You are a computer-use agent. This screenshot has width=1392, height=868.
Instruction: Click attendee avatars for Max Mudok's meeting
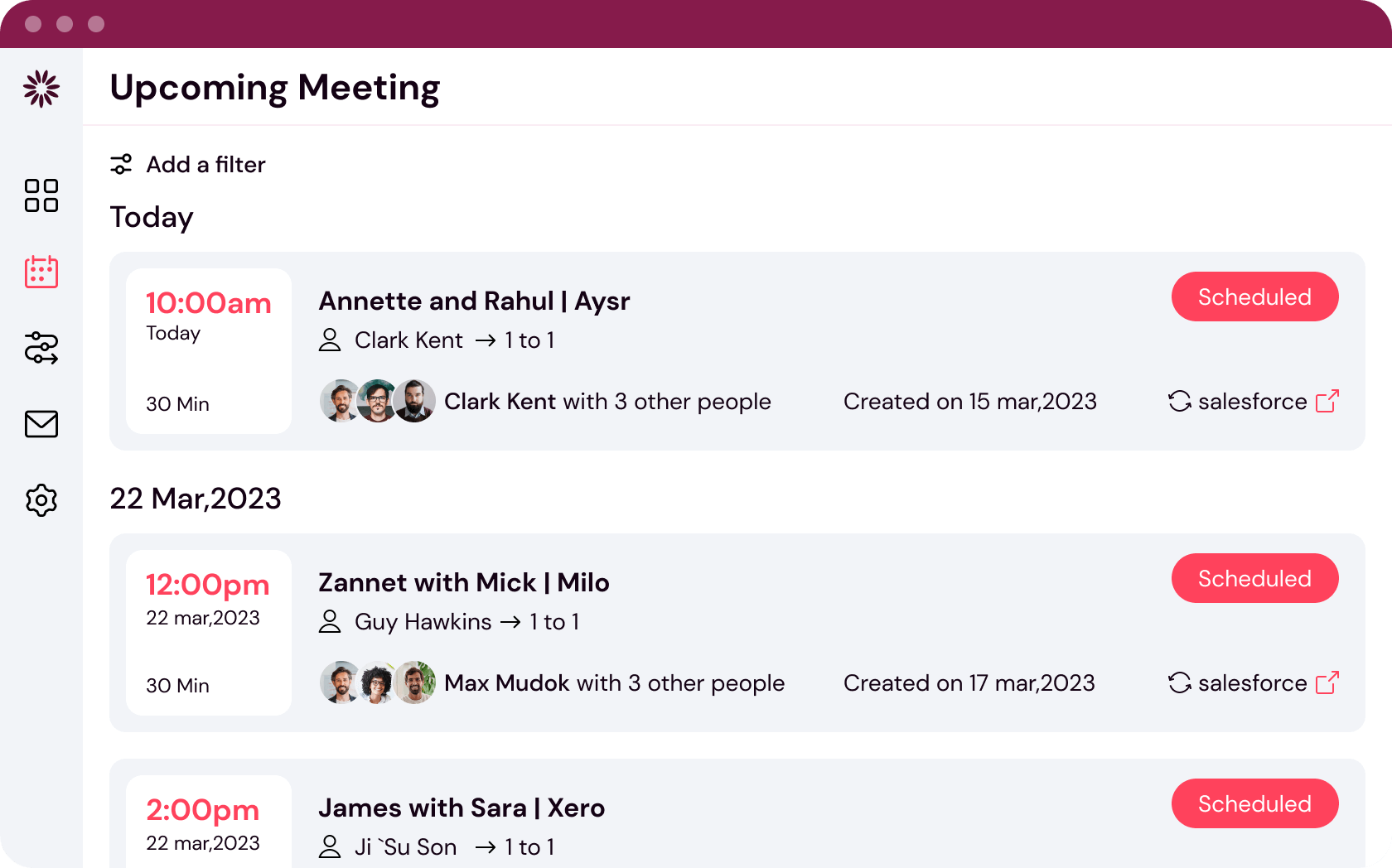click(x=378, y=683)
